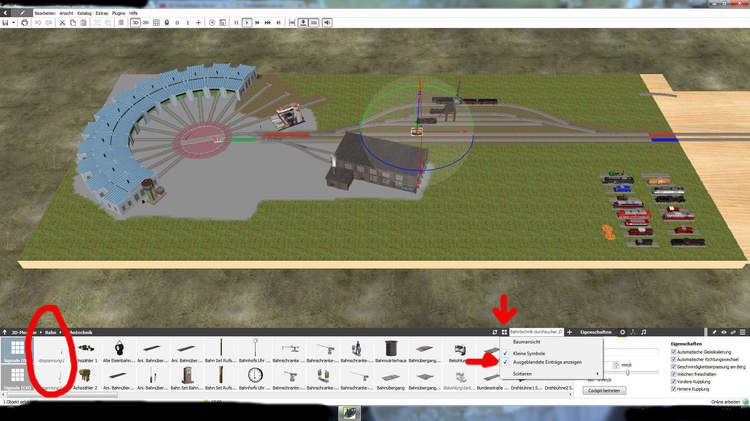Click the skip to end button
The height and width of the screenshot is (421, 750).
[x=278, y=22]
